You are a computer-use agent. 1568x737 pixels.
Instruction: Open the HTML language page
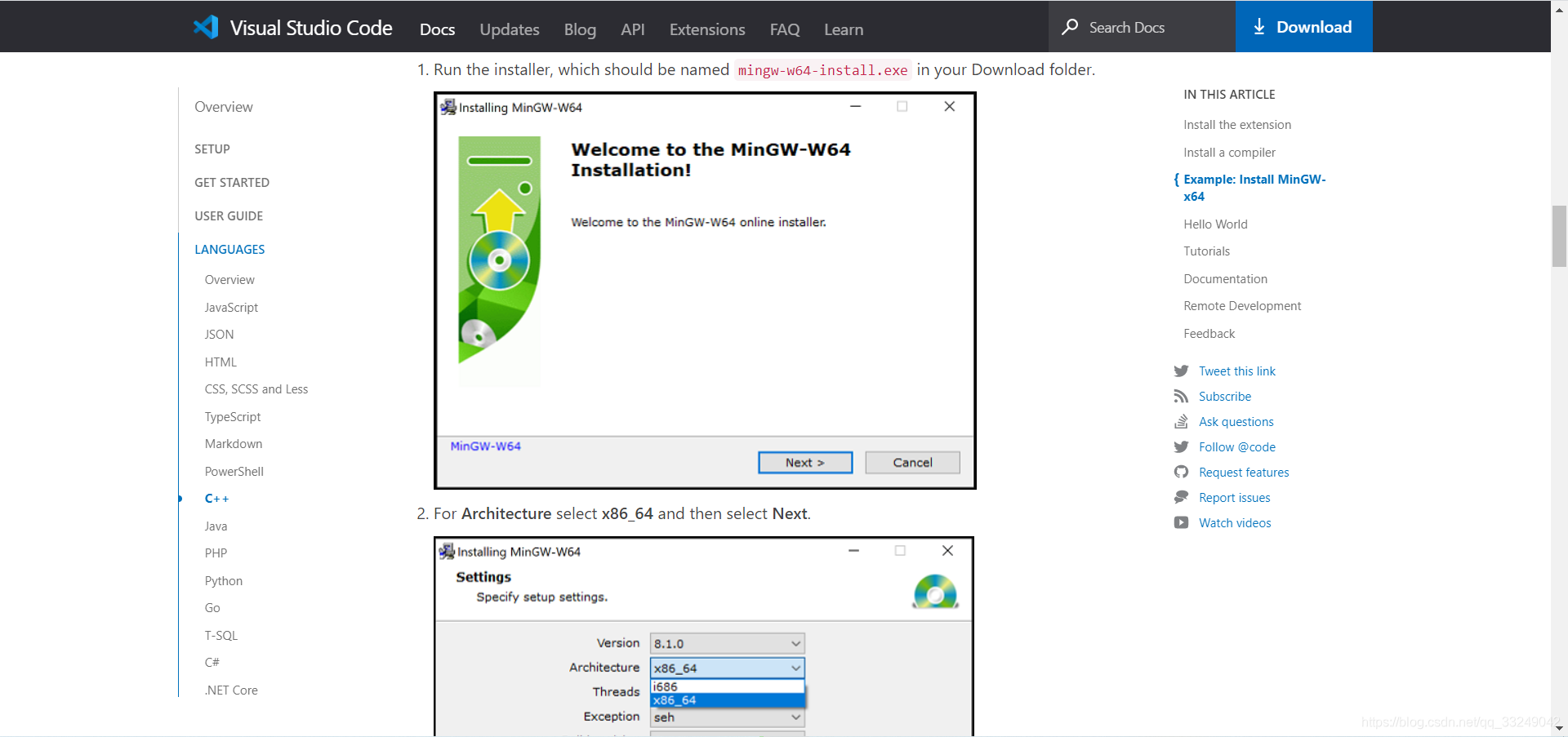click(x=220, y=362)
